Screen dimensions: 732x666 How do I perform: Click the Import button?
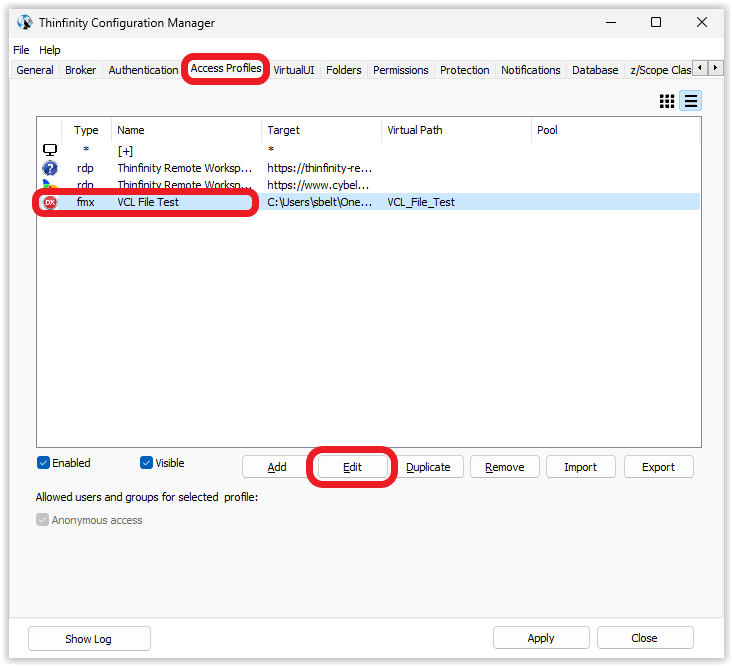580,467
